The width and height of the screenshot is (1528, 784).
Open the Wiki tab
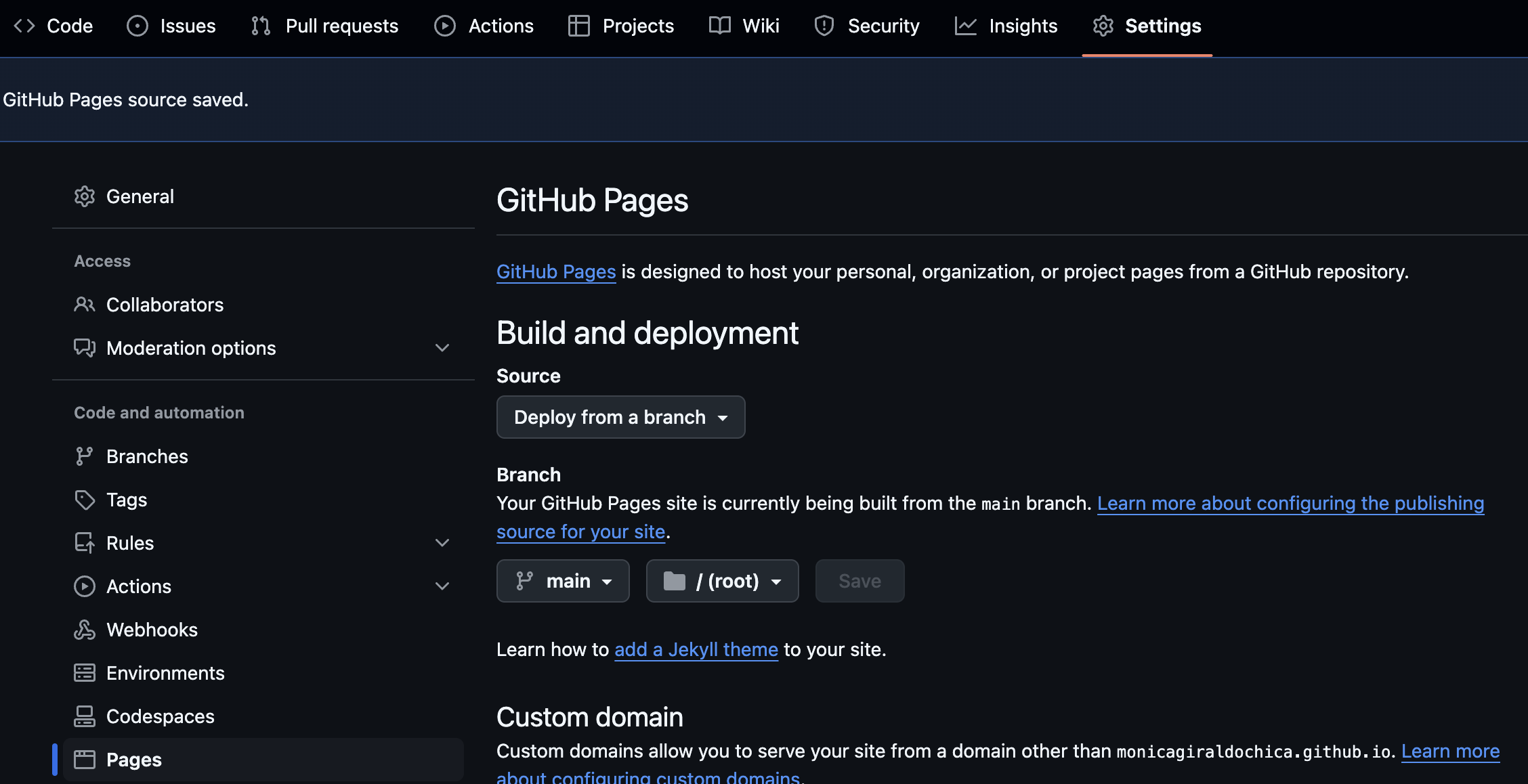pos(744,26)
